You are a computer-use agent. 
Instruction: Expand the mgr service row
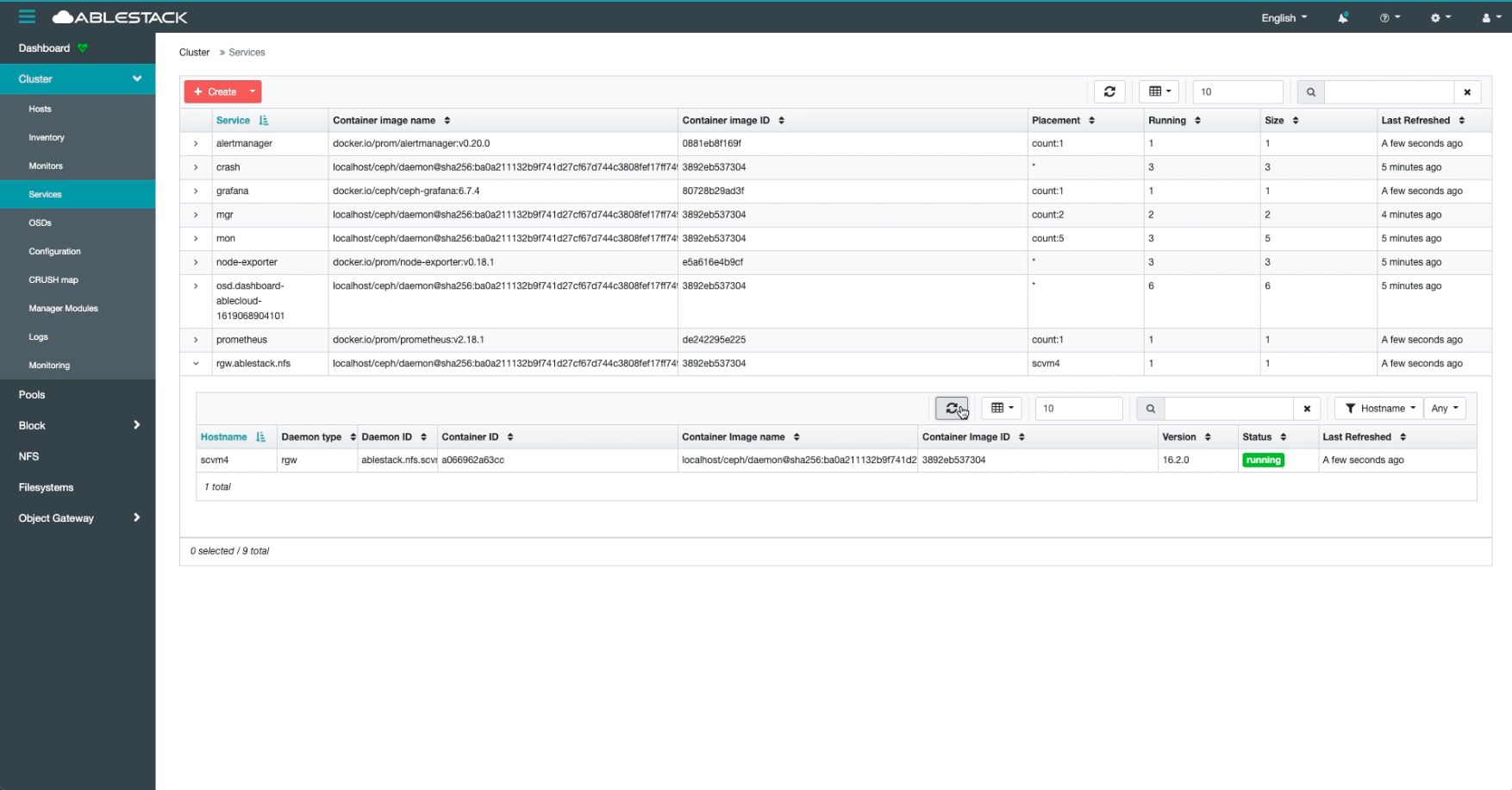[x=196, y=215]
